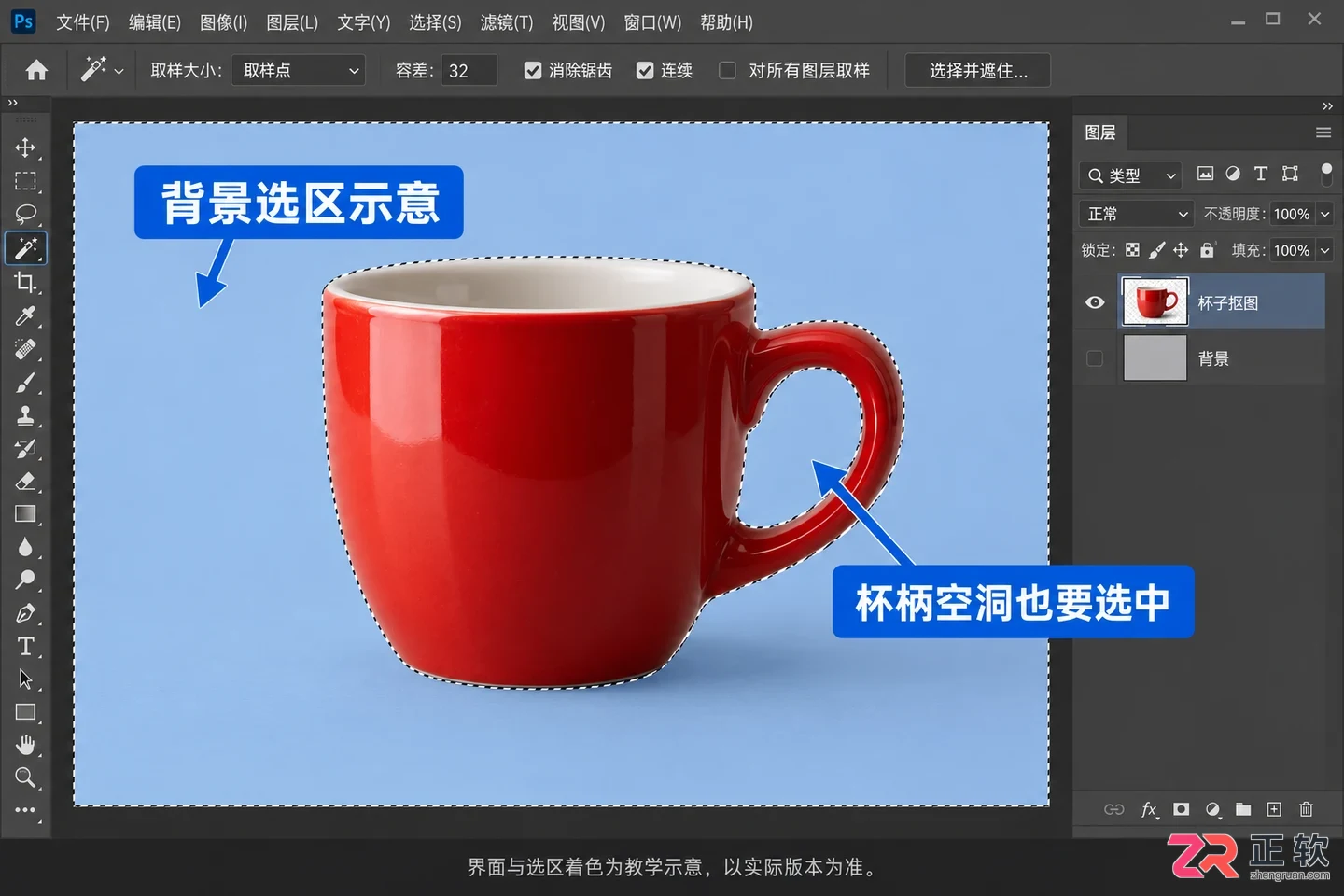Click the 背景 layer thumbnail
1344x896 pixels.
pos(1155,357)
